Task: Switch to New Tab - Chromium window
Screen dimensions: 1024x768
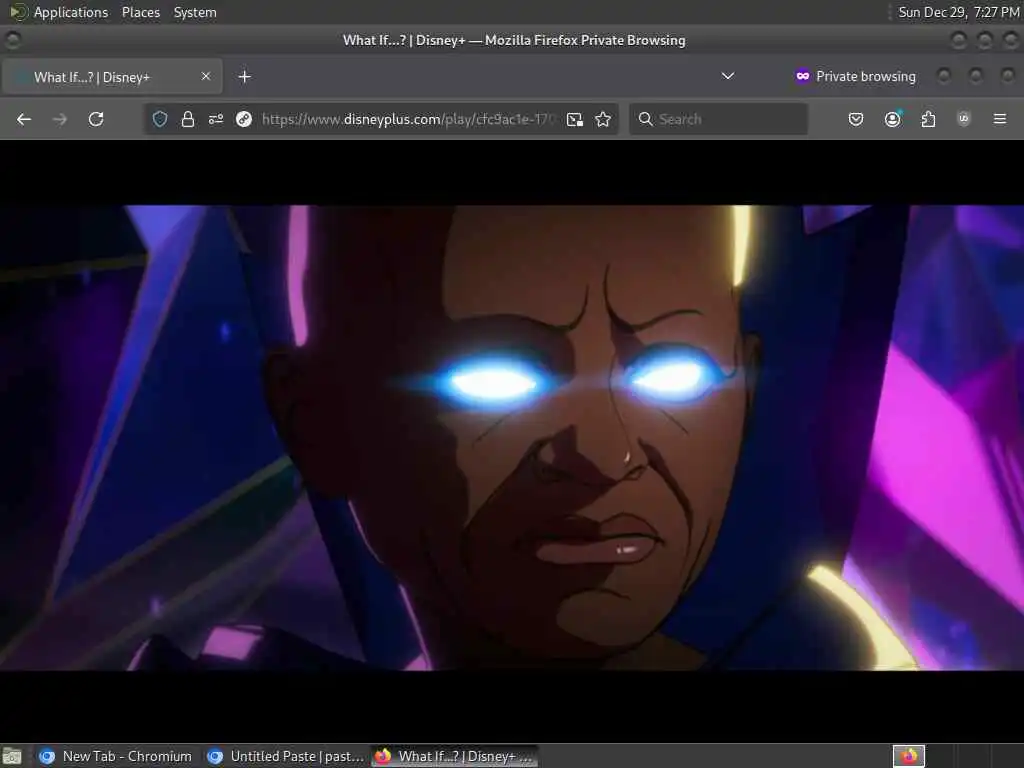Action: pos(116,756)
